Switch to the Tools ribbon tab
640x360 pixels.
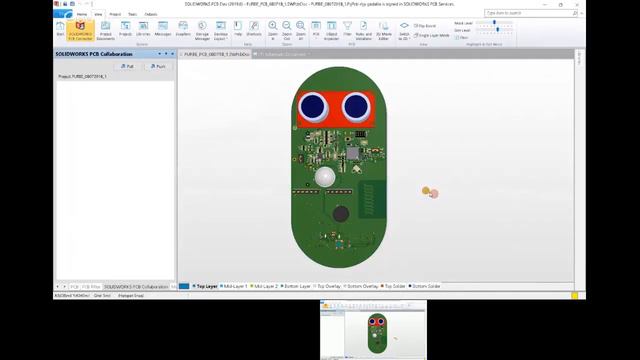pyautogui.click(x=133, y=14)
